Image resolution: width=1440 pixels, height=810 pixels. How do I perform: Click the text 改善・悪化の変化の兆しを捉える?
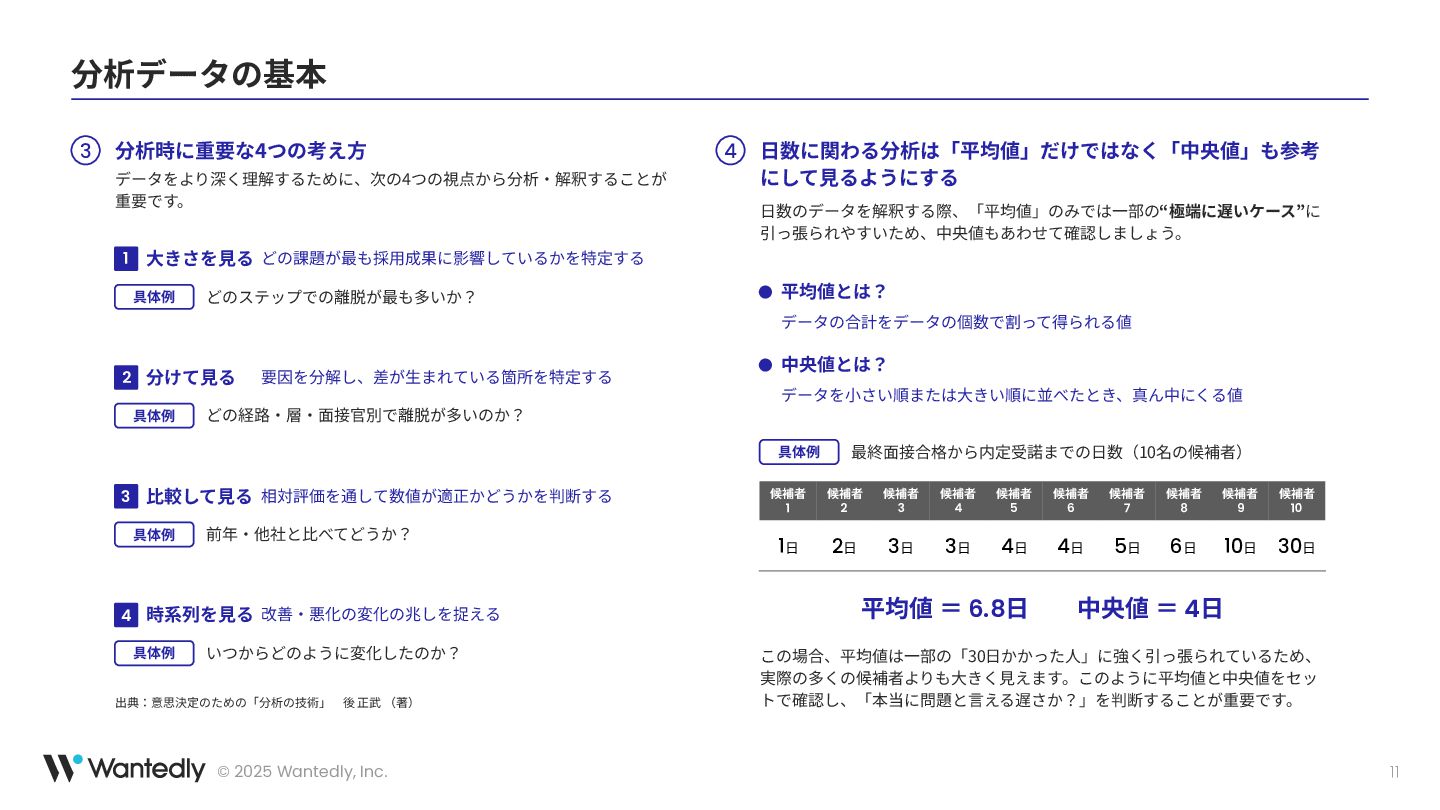pyautogui.click(x=381, y=615)
